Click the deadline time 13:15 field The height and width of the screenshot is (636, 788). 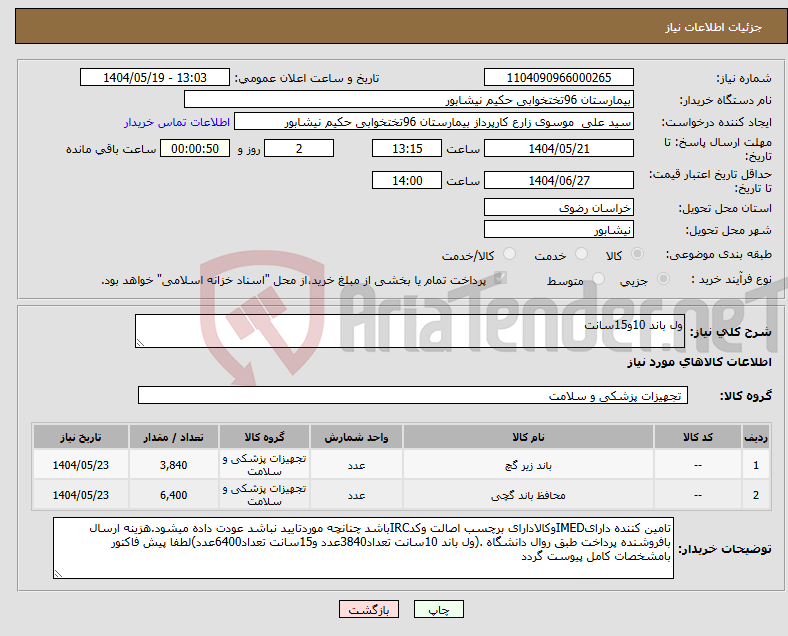click(407, 149)
